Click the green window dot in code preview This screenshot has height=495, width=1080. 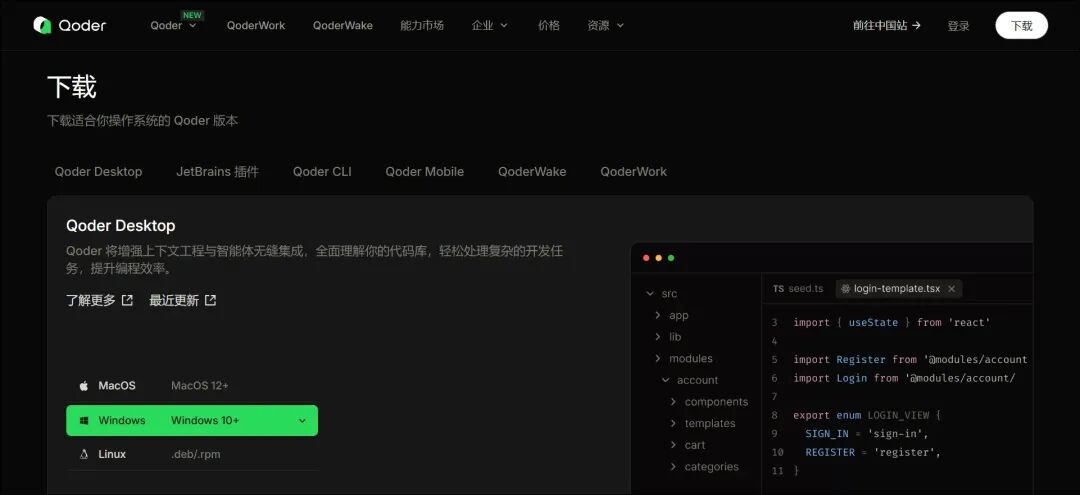(x=671, y=258)
